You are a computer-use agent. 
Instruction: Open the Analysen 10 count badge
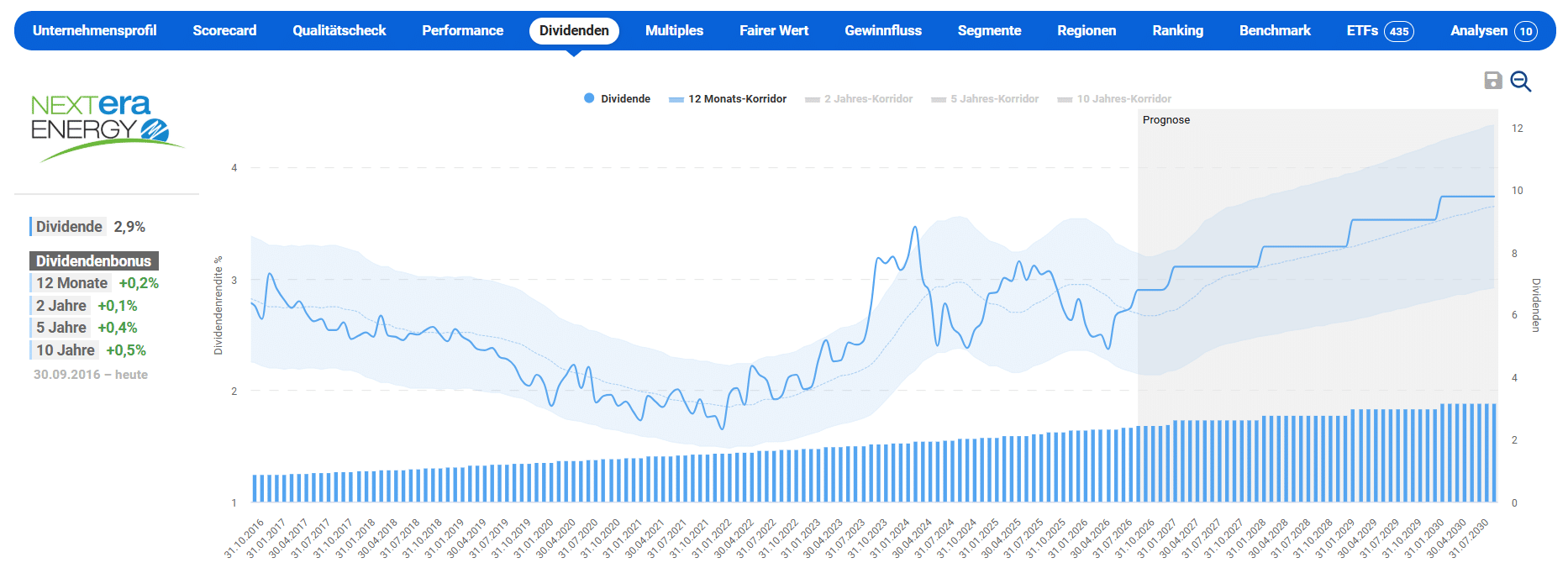point(1526,31)
